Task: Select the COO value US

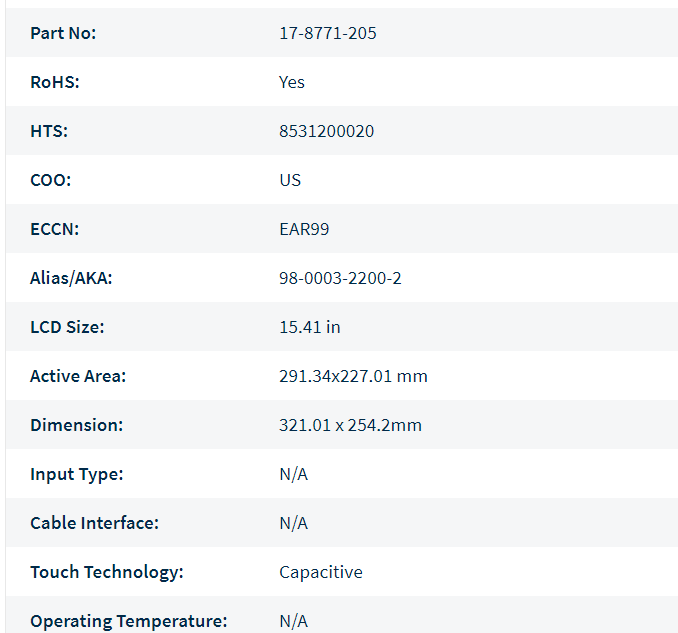Action: [290, 180]
